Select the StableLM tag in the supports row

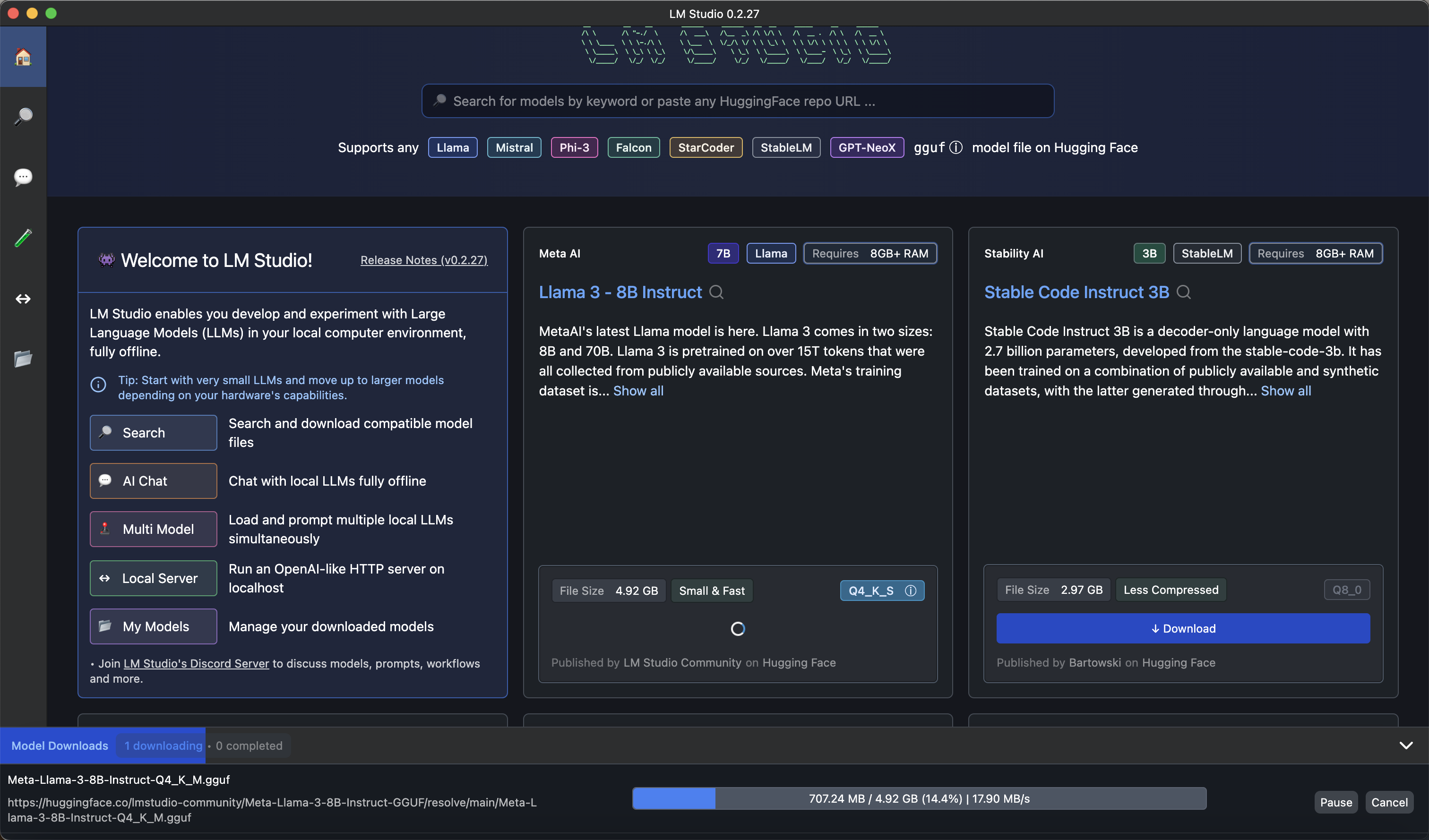pos(786,147)
